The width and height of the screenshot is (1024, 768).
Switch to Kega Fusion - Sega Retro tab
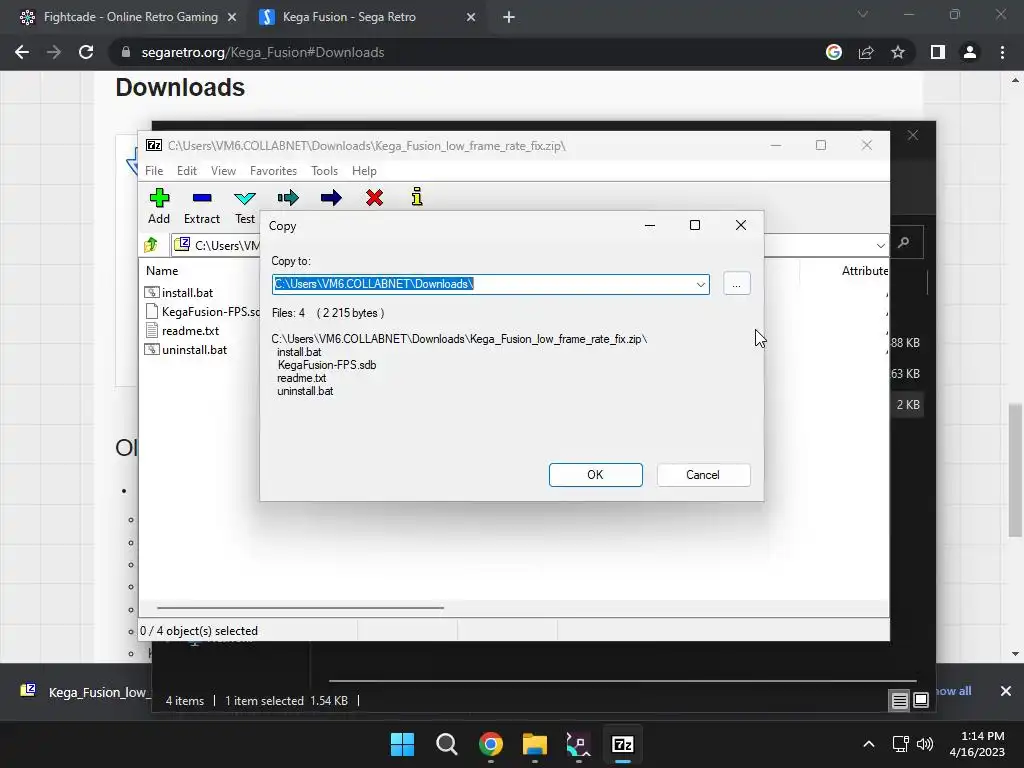[x=366, y=17]
